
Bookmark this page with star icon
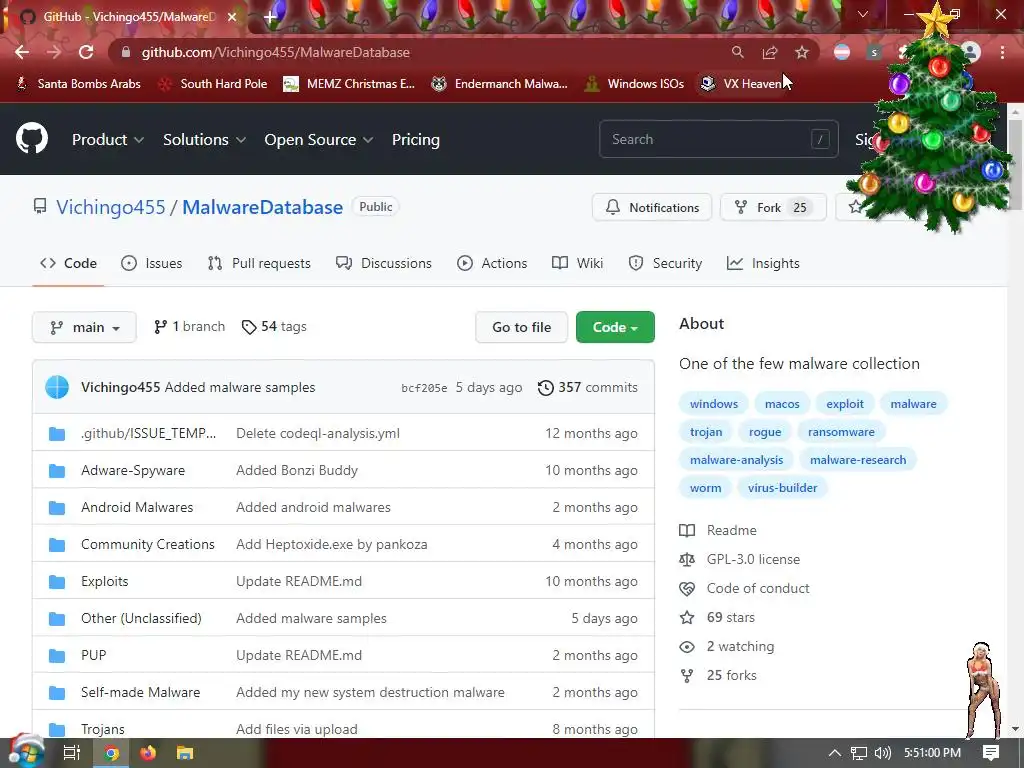click(x=801, y=52)
